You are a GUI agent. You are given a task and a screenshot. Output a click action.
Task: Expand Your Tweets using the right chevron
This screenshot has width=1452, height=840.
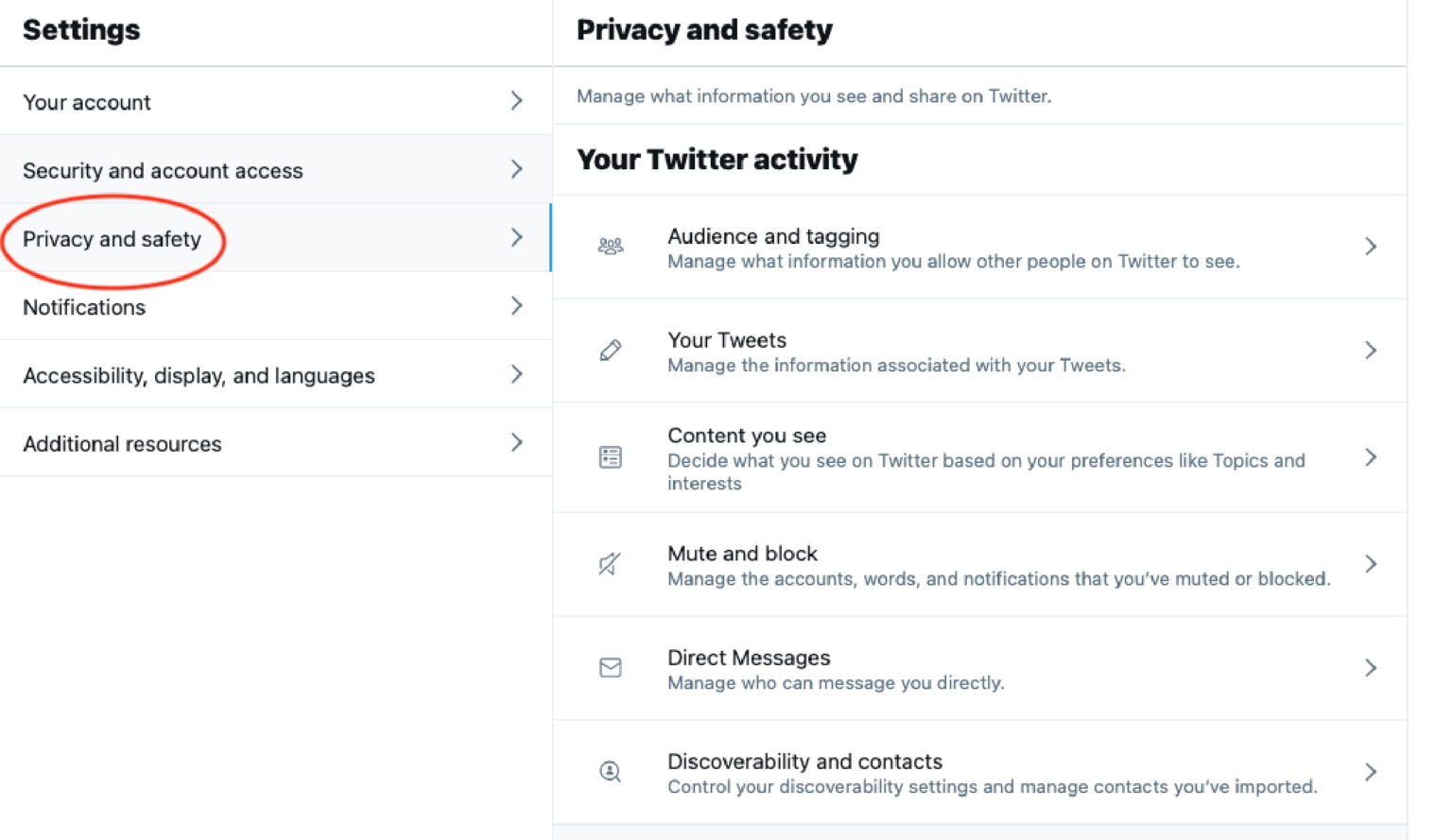click(1371, 351)
